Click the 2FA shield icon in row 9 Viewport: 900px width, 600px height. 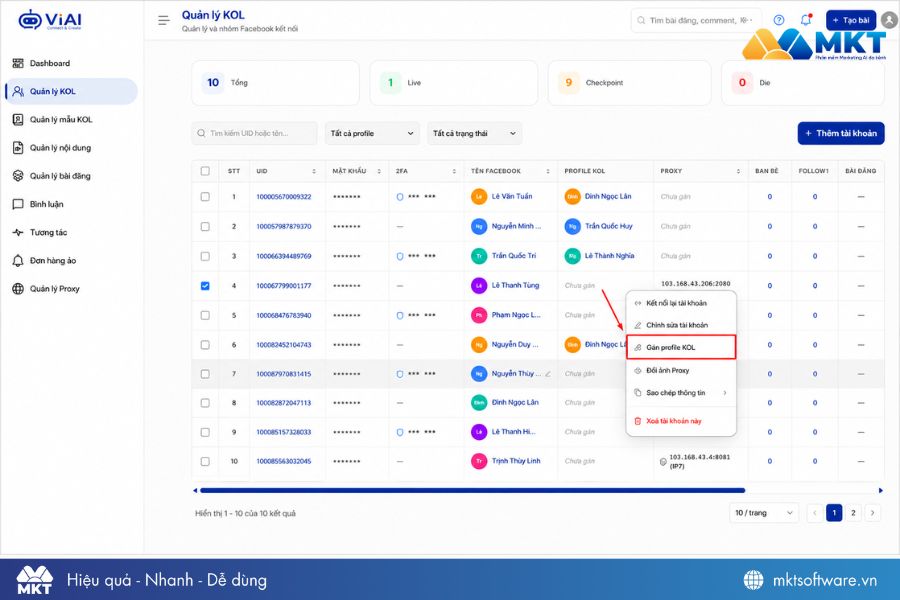[399, 432]
